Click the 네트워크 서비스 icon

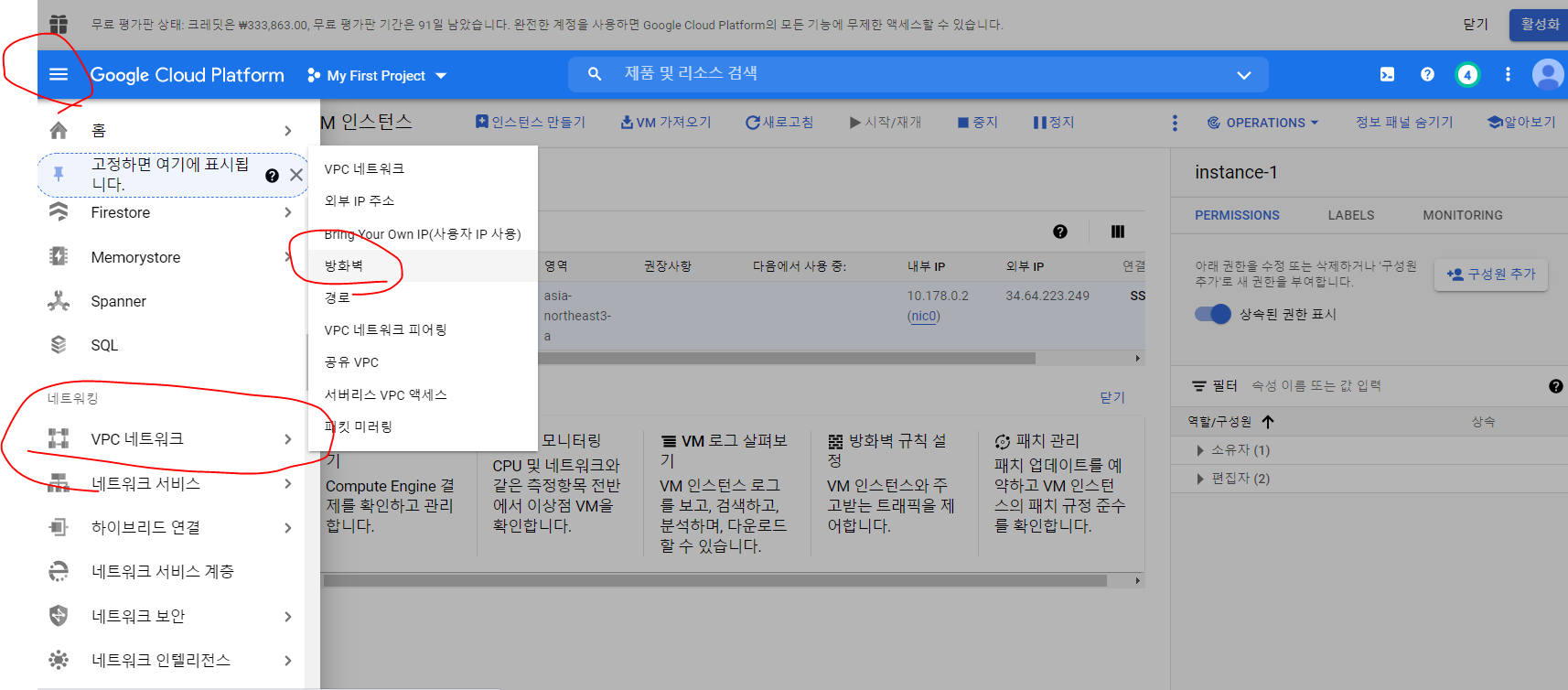click(x=59, y=483)
